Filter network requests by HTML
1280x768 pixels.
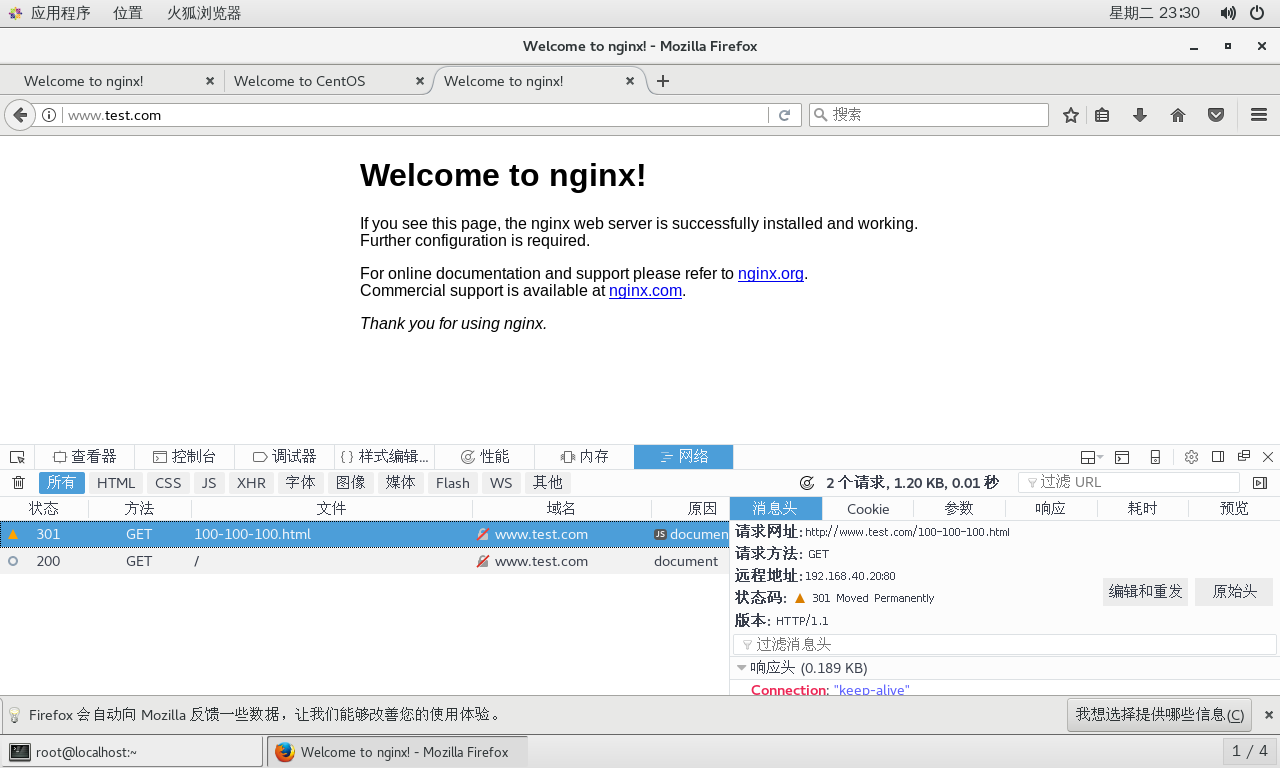116,483
